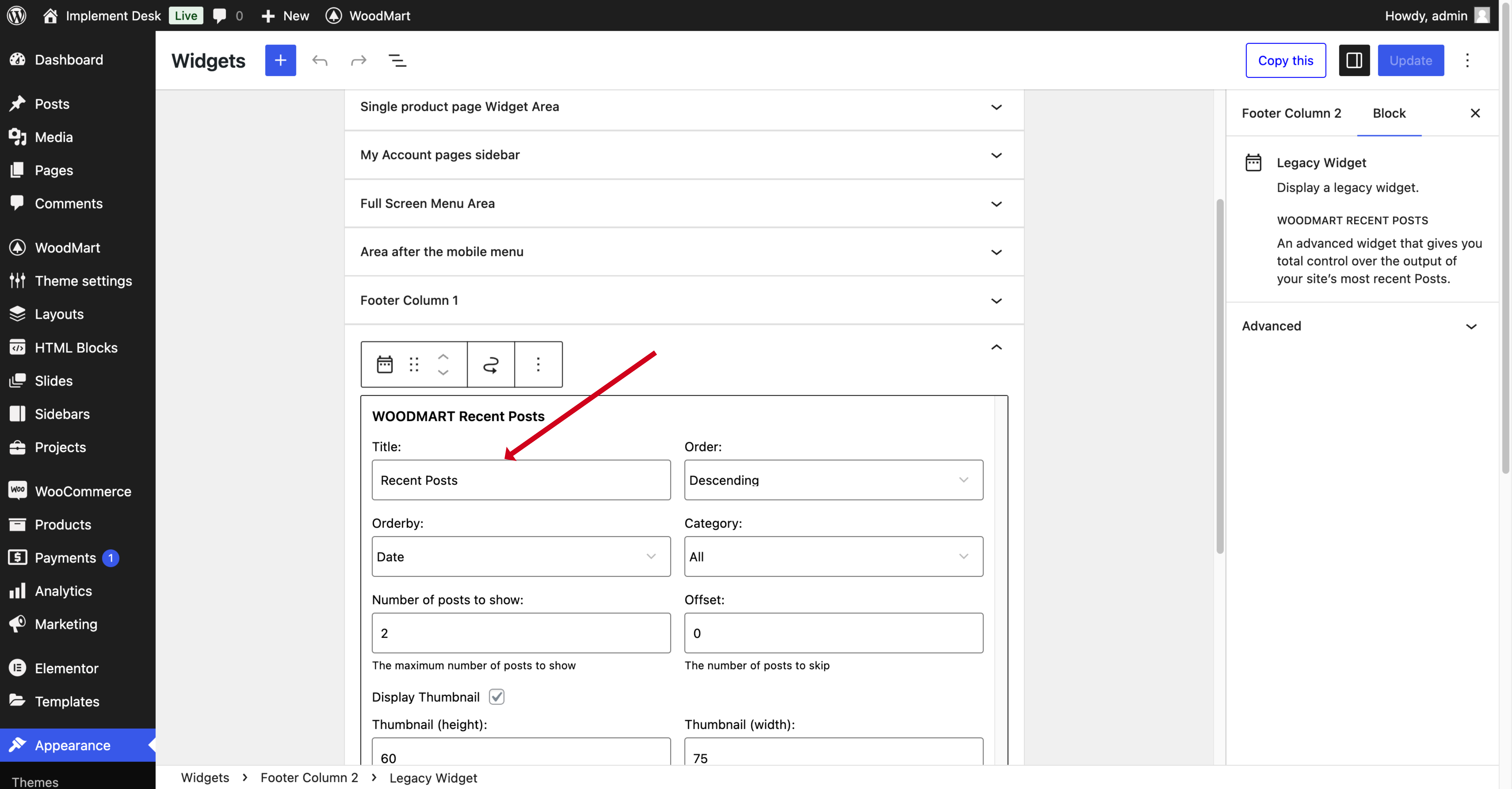Open the Order dropdown
Screen dimensions: 1512x789
[834, 480]
